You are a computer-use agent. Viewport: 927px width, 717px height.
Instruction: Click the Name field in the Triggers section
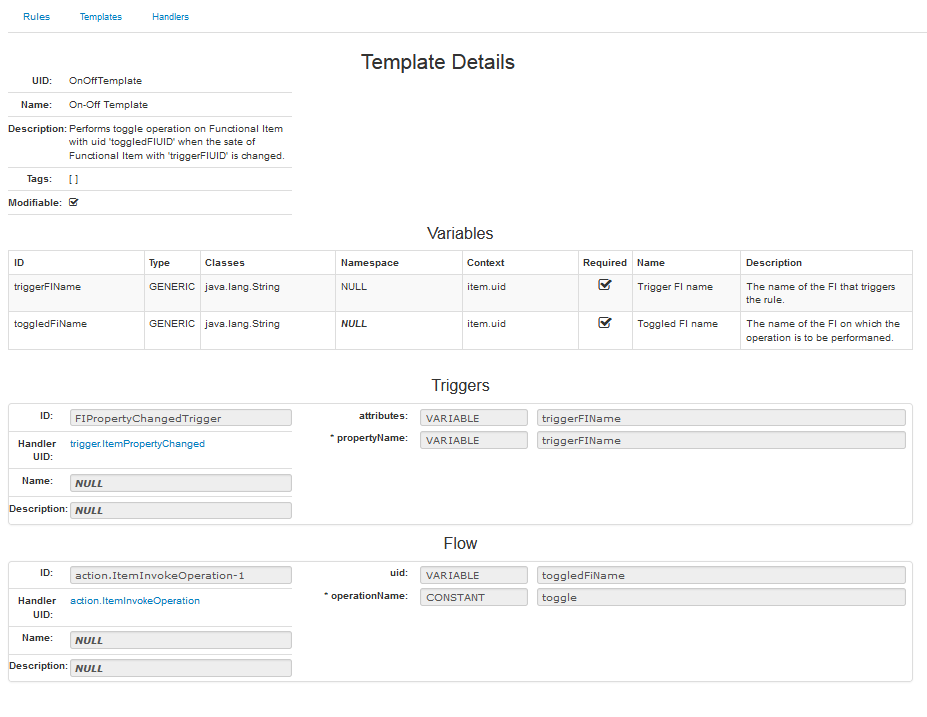181,483
